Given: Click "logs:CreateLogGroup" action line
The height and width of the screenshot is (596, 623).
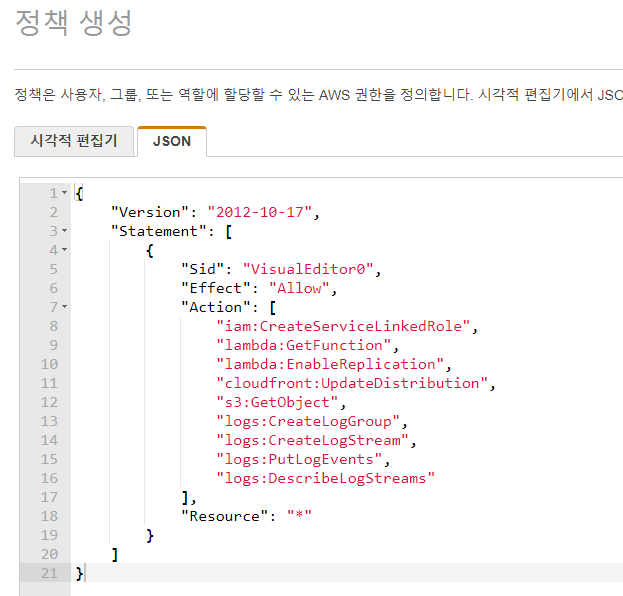Looking at the screenshot, I should 308,421.
